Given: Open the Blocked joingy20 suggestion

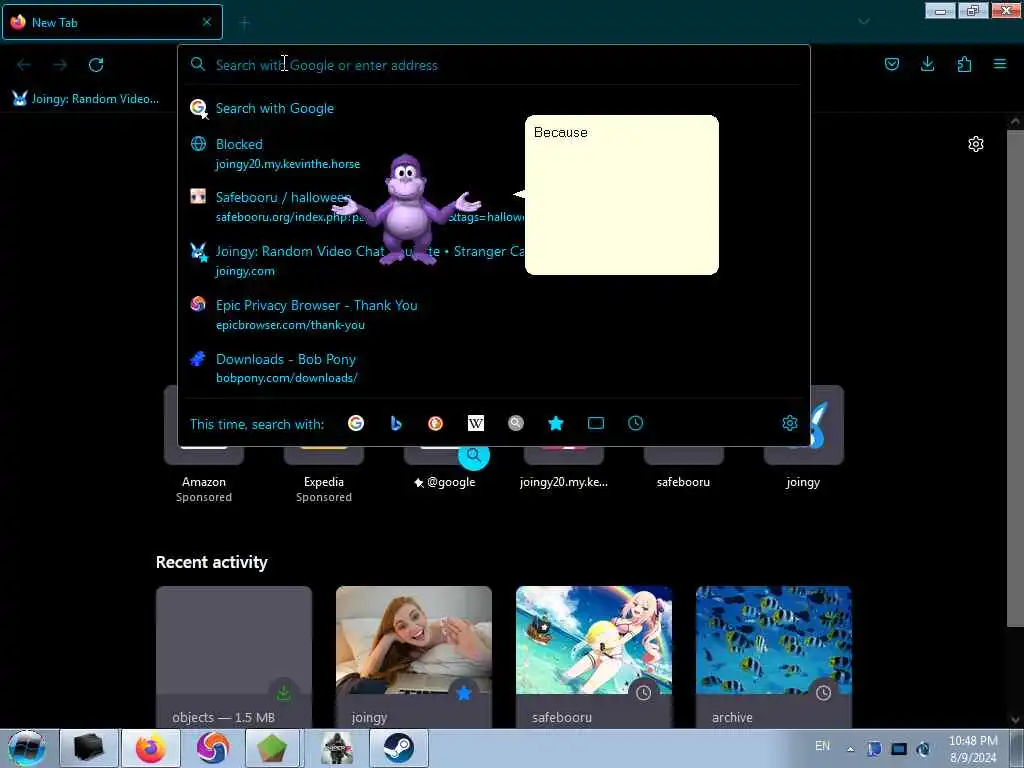Looking at the screenshot, I should point(494,153).
